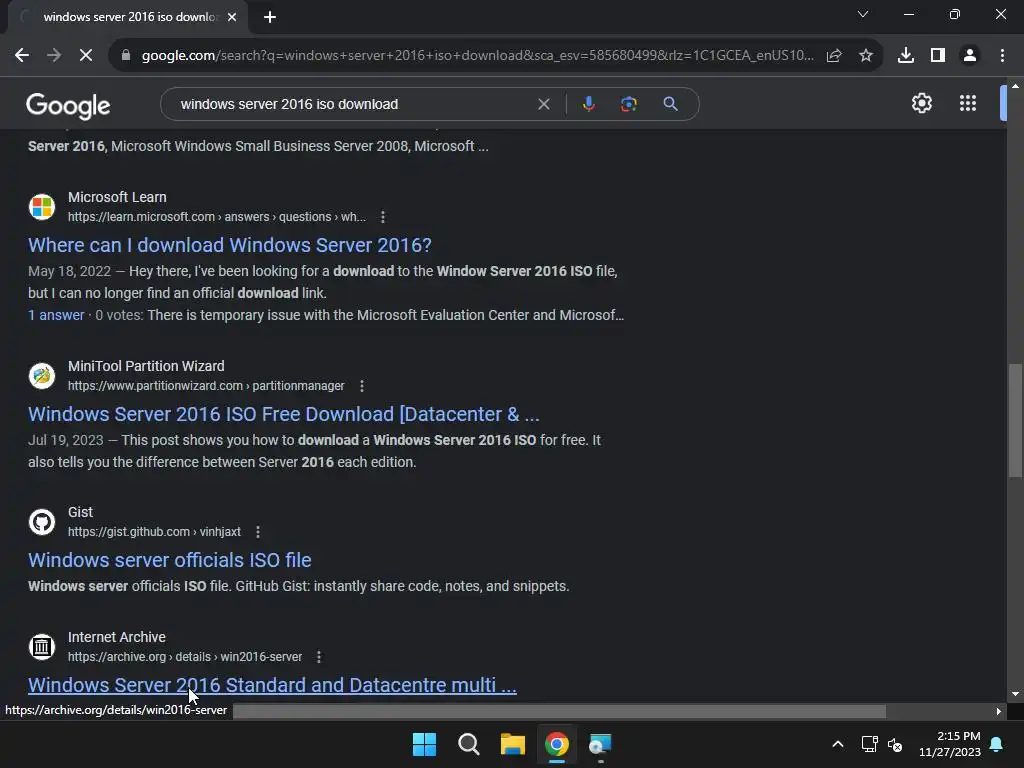Open Chrome profile menu

pos(970,56)
